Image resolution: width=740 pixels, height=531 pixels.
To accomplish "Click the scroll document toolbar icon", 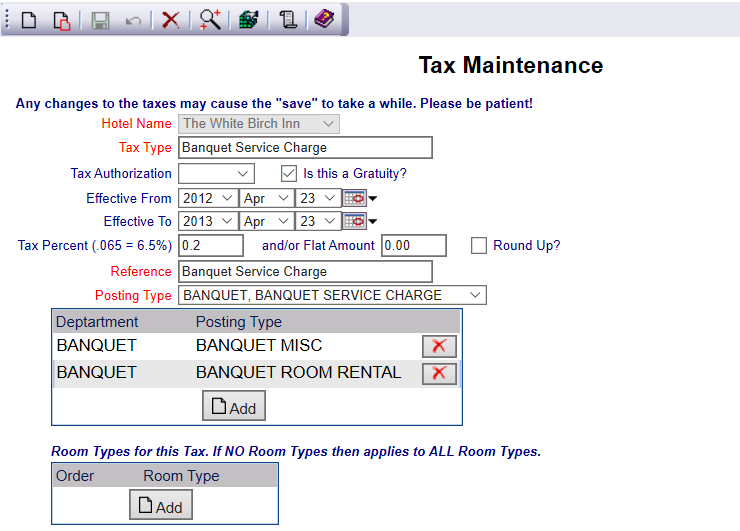I will (287, 20).
